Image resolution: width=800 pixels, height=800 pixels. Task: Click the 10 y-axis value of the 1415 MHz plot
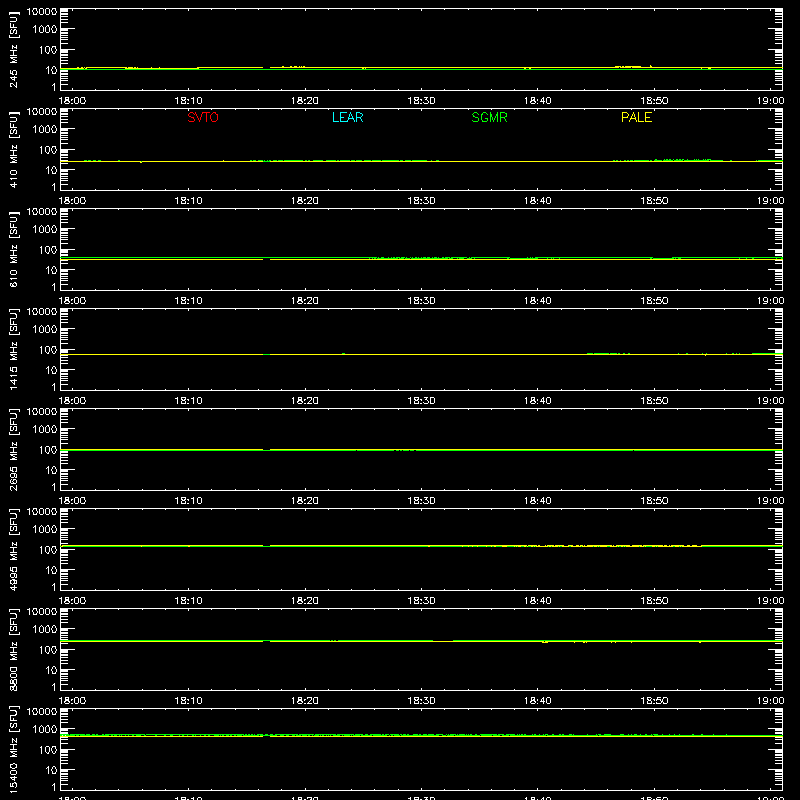click(51, 370)
